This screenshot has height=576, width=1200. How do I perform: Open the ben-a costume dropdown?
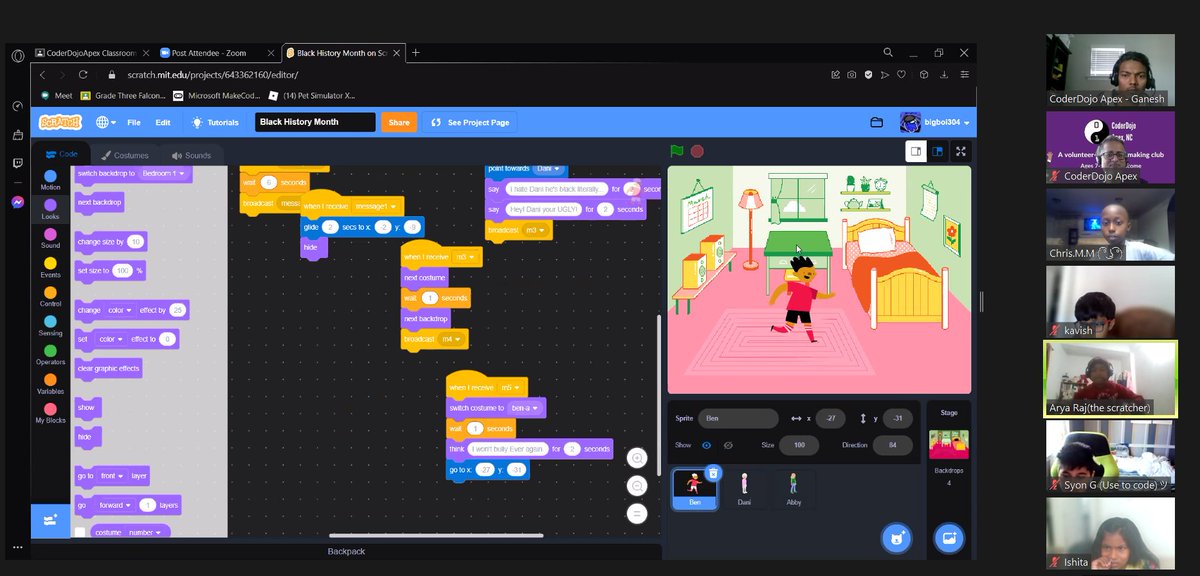click(524, 408)
